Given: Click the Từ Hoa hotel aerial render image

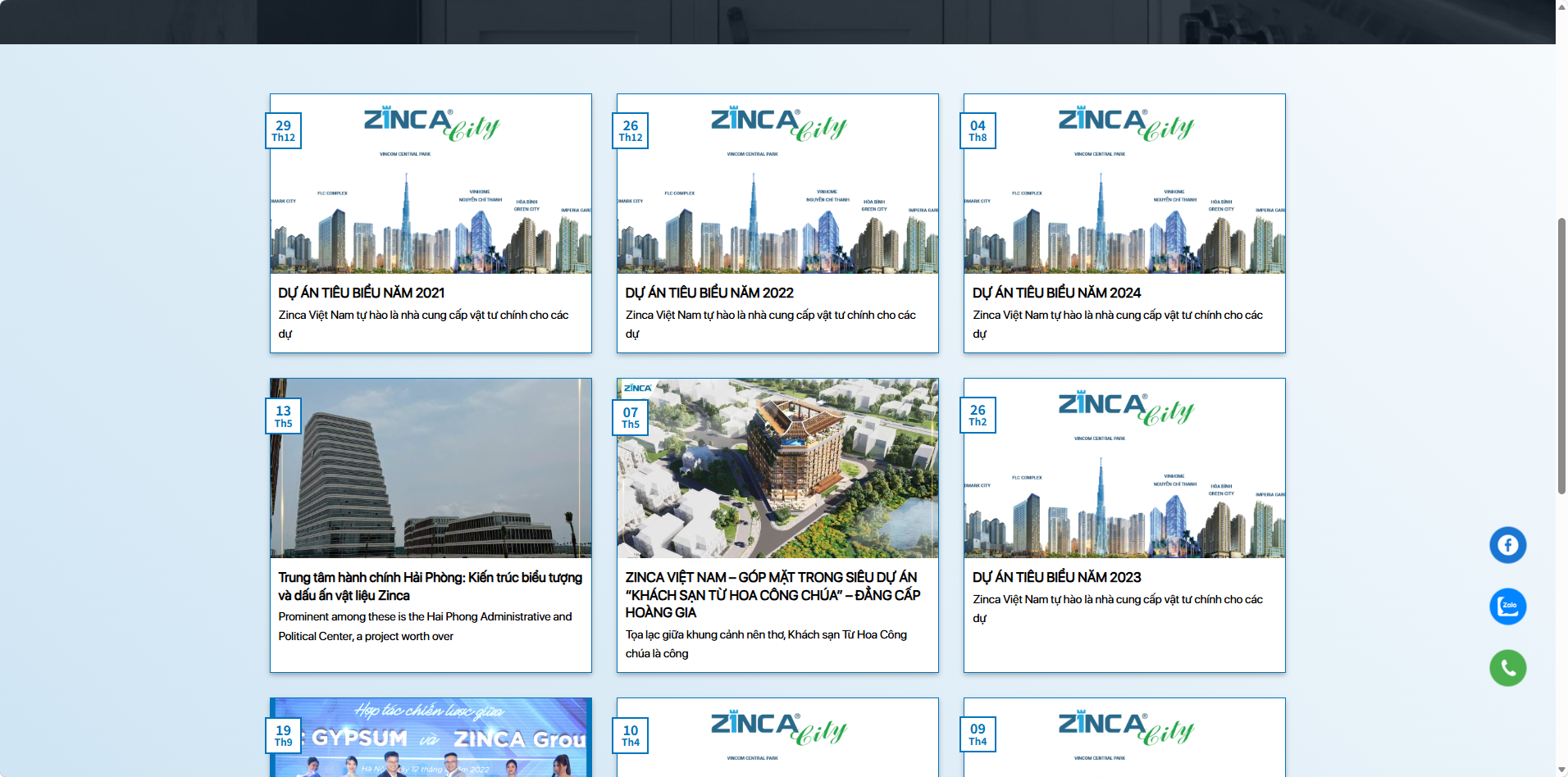Looking at the screenshot, I should click(x=777, y=468).
